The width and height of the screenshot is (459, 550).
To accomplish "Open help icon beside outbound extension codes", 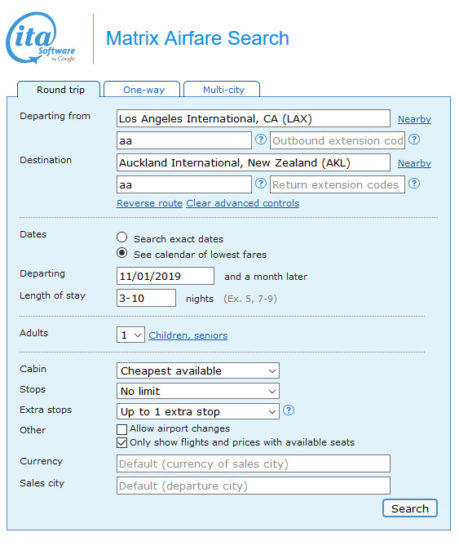I will click(414, 140).
